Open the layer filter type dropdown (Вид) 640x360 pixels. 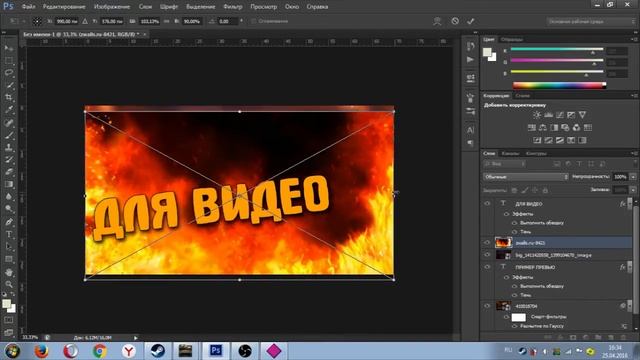pos(504,164)
